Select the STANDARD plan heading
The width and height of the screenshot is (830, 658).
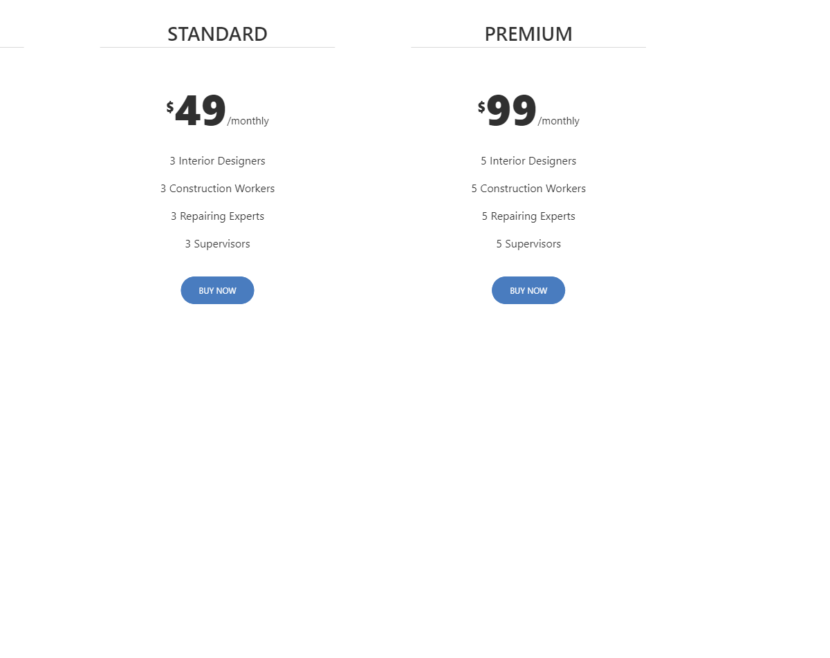pos(217,34)
